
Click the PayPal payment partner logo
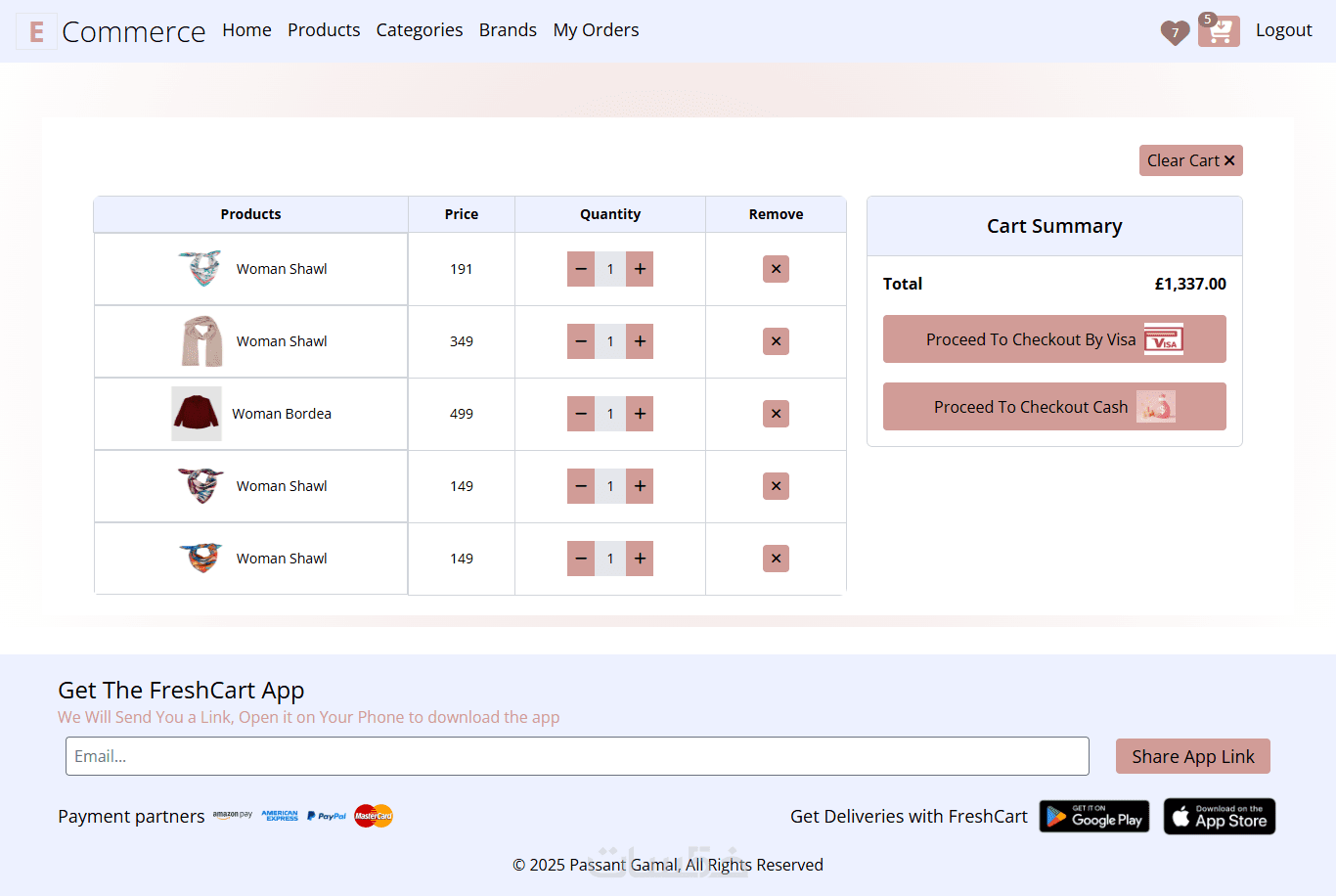coord(327,816)
